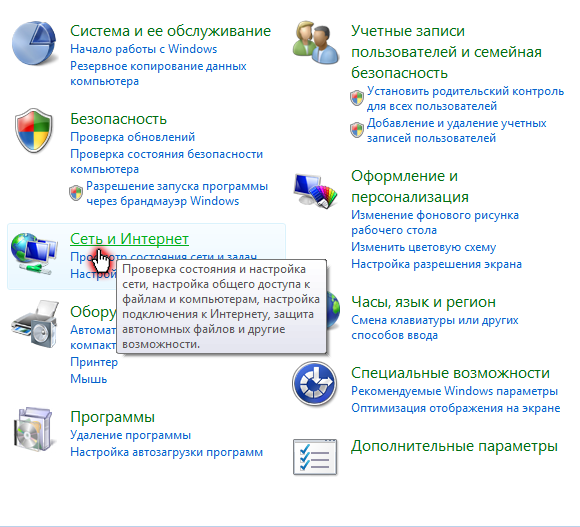Click 'Мышь' link under hardware

click(x=88, y=379)
